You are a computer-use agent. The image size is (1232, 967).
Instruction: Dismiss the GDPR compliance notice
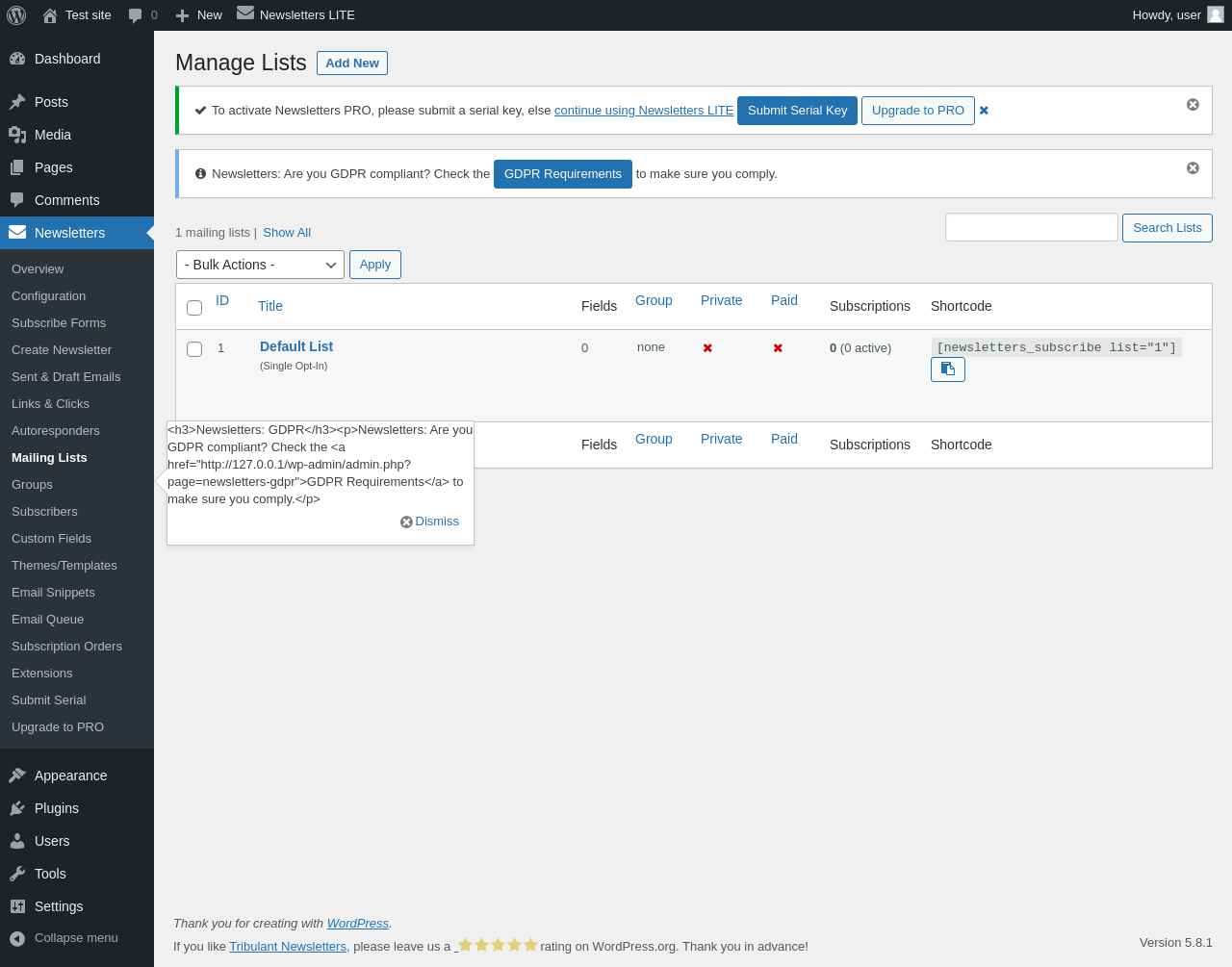1193,167
